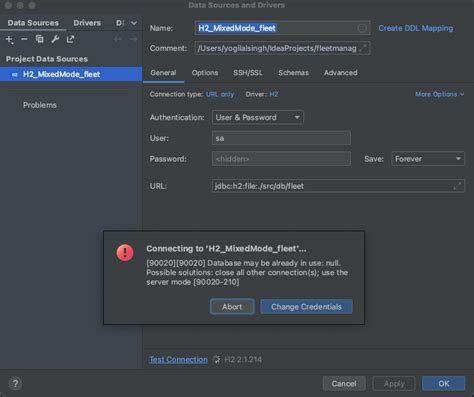The width and height of the screenshot is (474, 397).
Task: Select Problems item in left panel
Action: pos(40,105)
